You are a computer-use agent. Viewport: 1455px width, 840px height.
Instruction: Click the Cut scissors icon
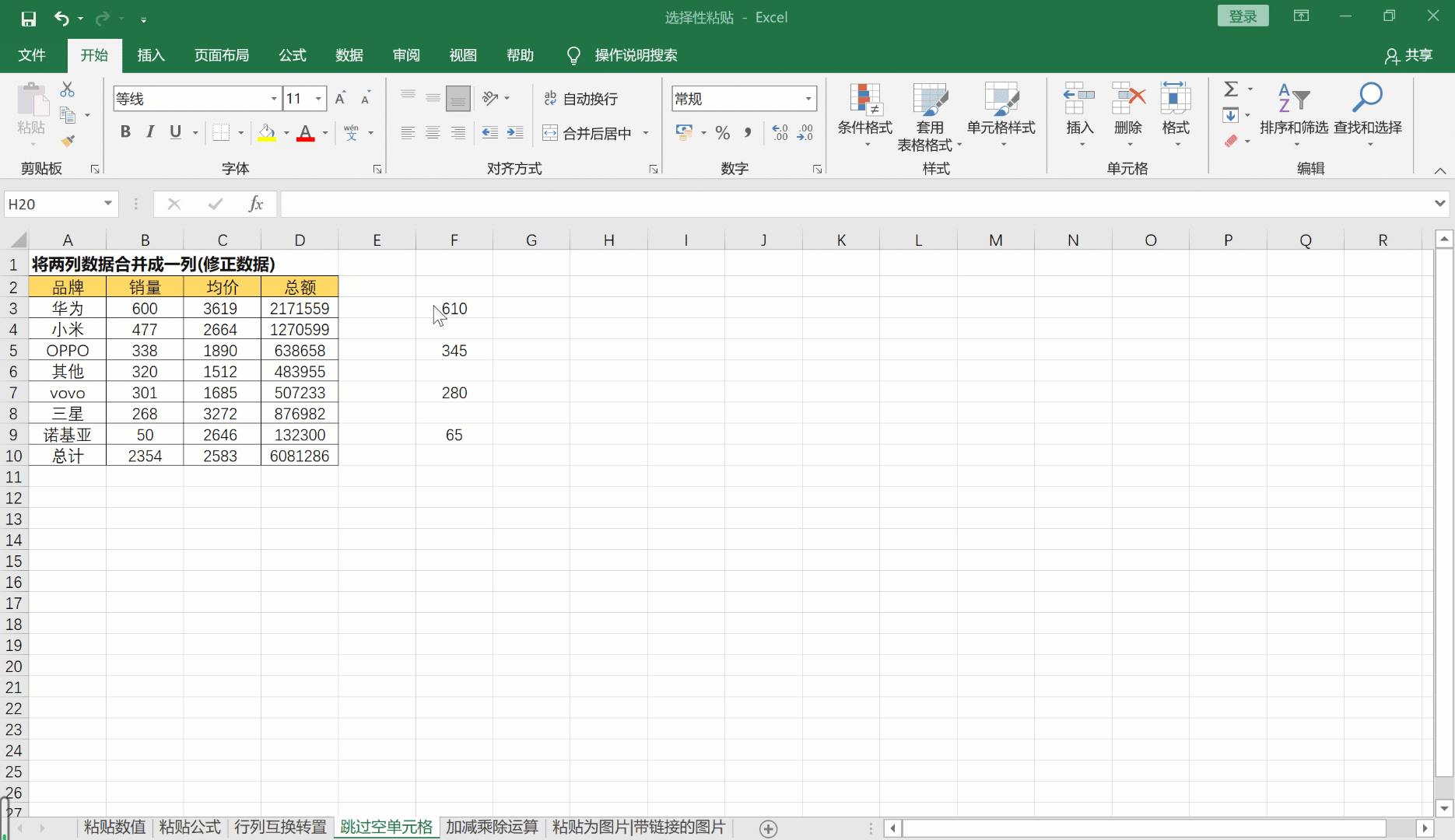tap(68, 89)
